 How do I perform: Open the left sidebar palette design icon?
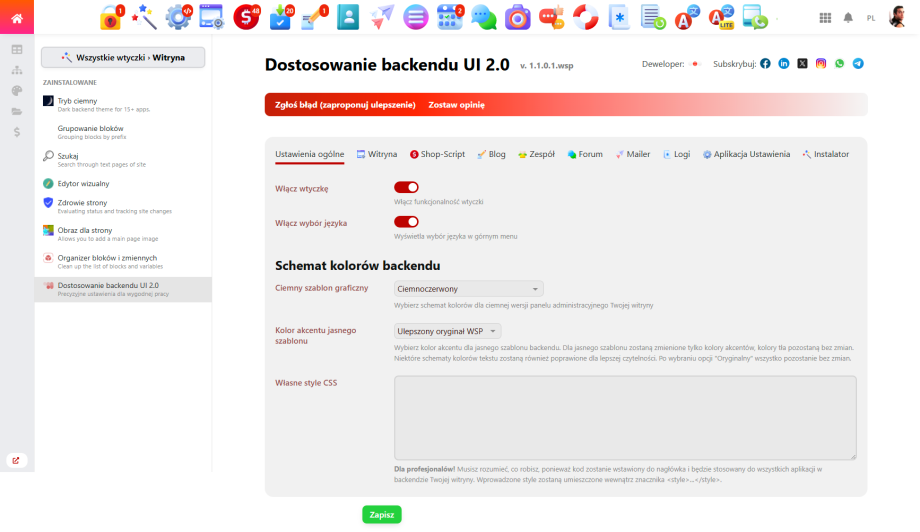17,91
